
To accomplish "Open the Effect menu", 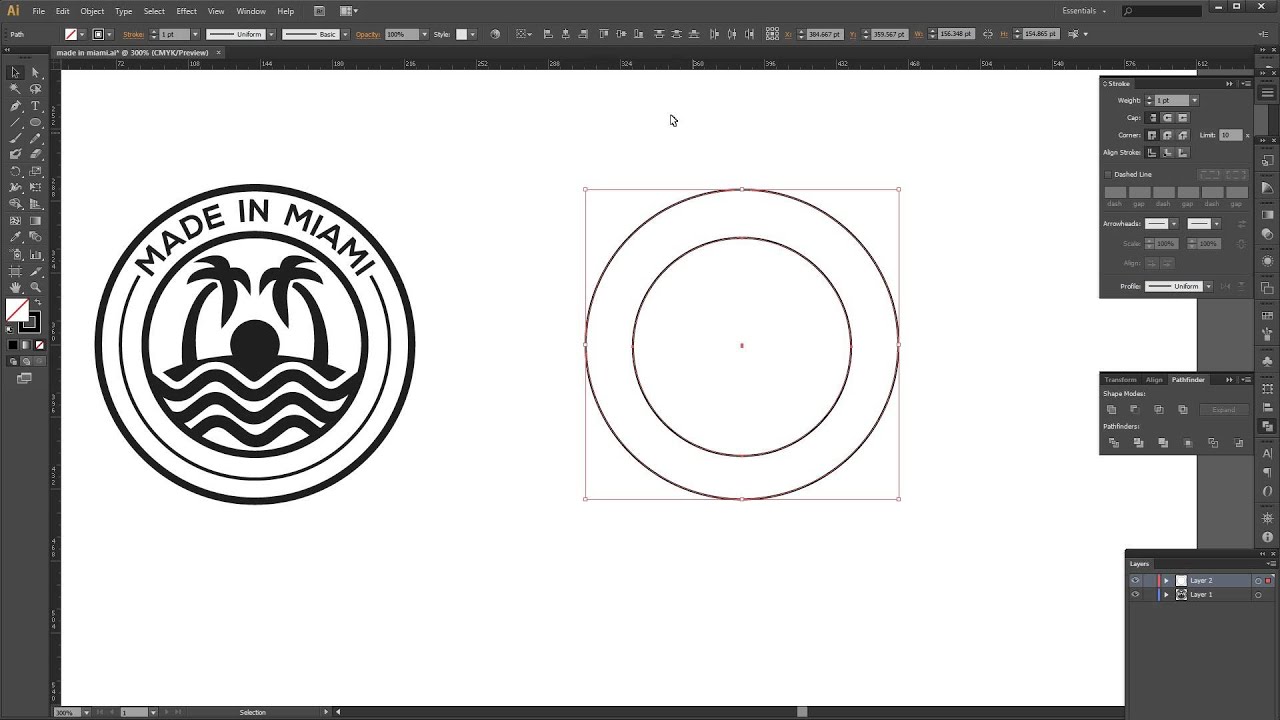I will click(x=187, y=11).
